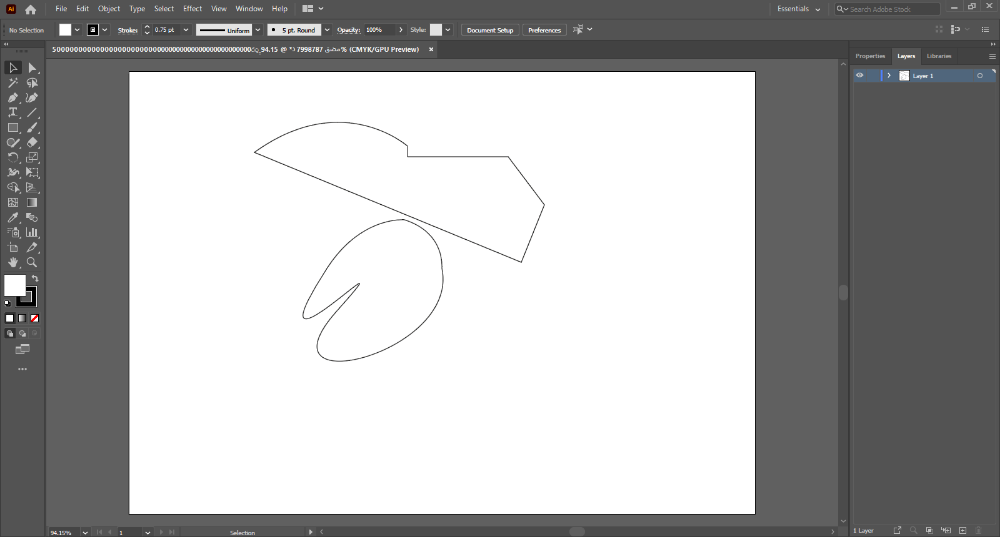
Task: Reset default fill and stroke
Action: tap(8, 303)
